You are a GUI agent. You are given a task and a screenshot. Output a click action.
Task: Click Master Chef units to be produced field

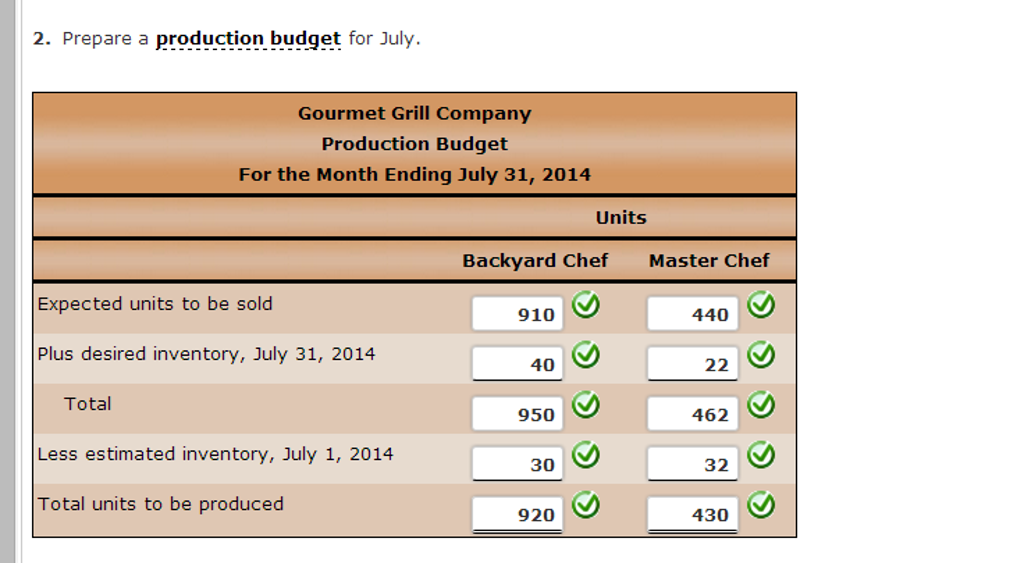pyautogui.click(x=692, y=514)
